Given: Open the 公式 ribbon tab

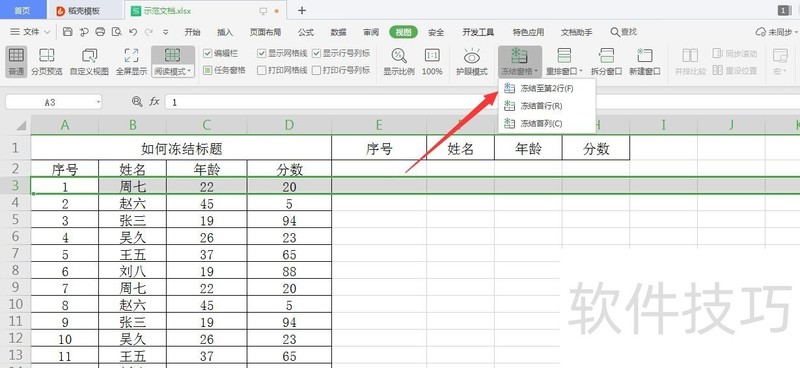Looking at the screenshot, I should (306, 32).
